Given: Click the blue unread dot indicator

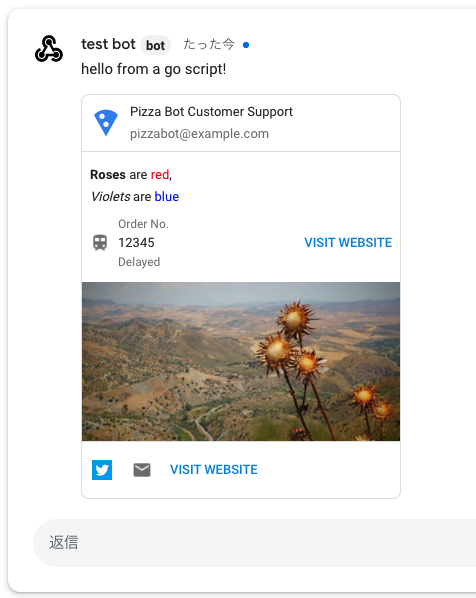Looking at the screenshot, I should coord(246,45).
